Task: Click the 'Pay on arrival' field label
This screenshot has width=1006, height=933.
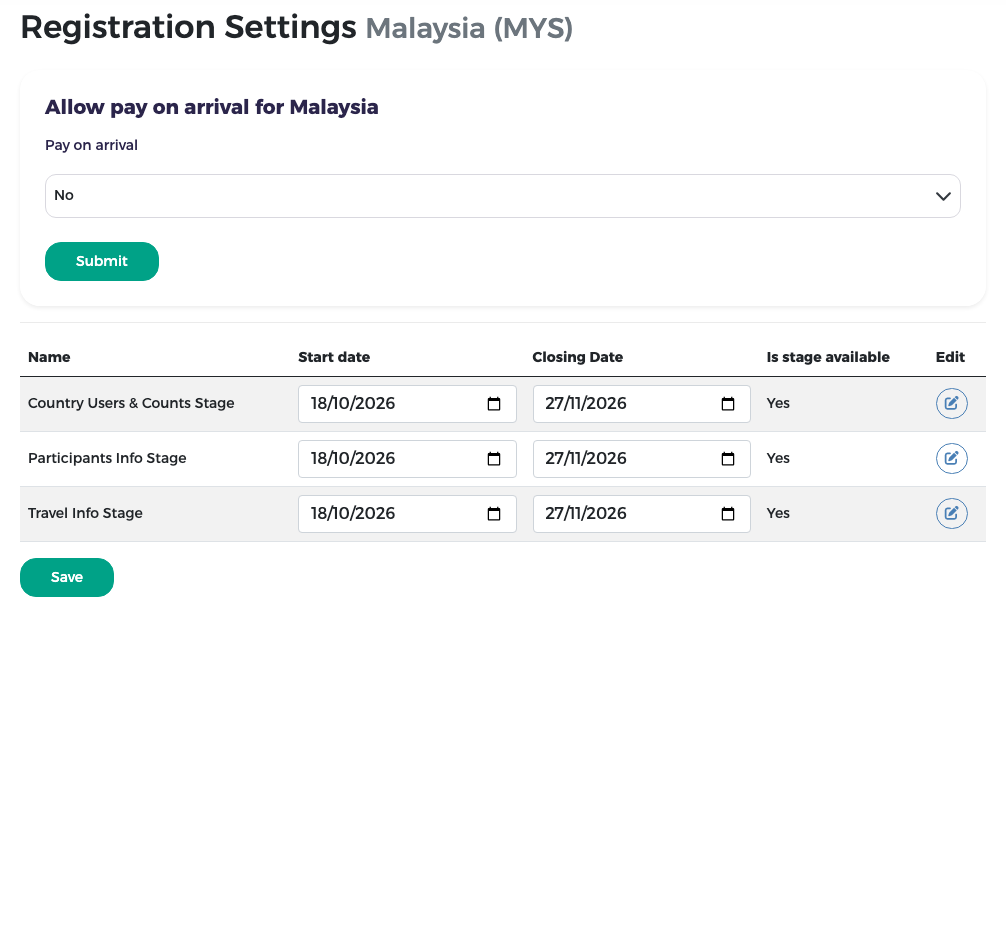Action: pos(91,145)
